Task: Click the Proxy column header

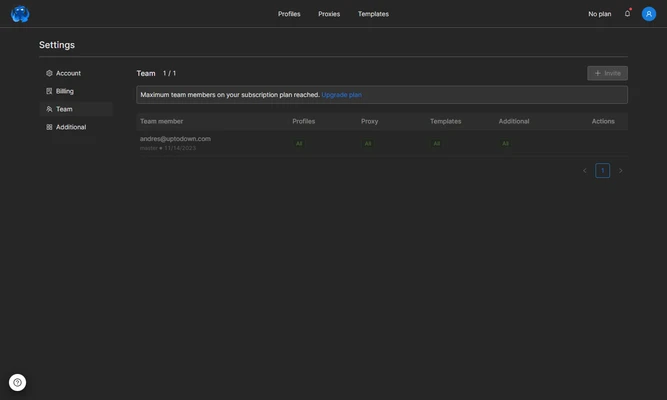Action: pos(370,121)
